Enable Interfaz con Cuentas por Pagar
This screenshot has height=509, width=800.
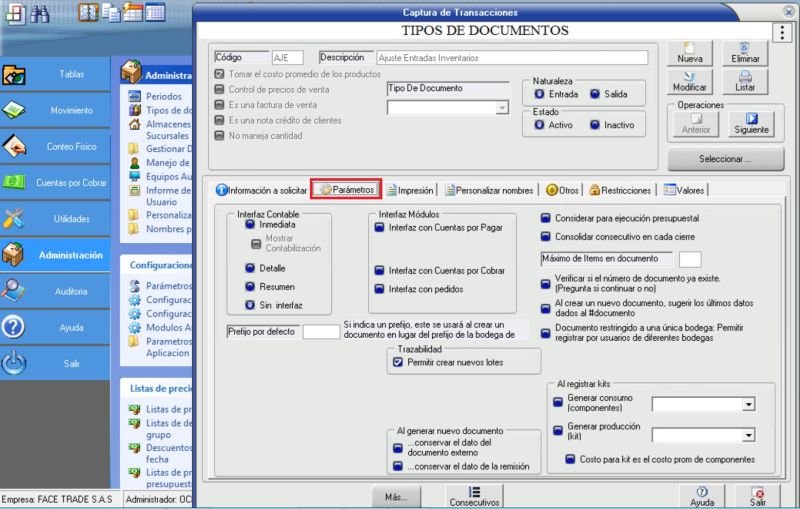point(380,228)
